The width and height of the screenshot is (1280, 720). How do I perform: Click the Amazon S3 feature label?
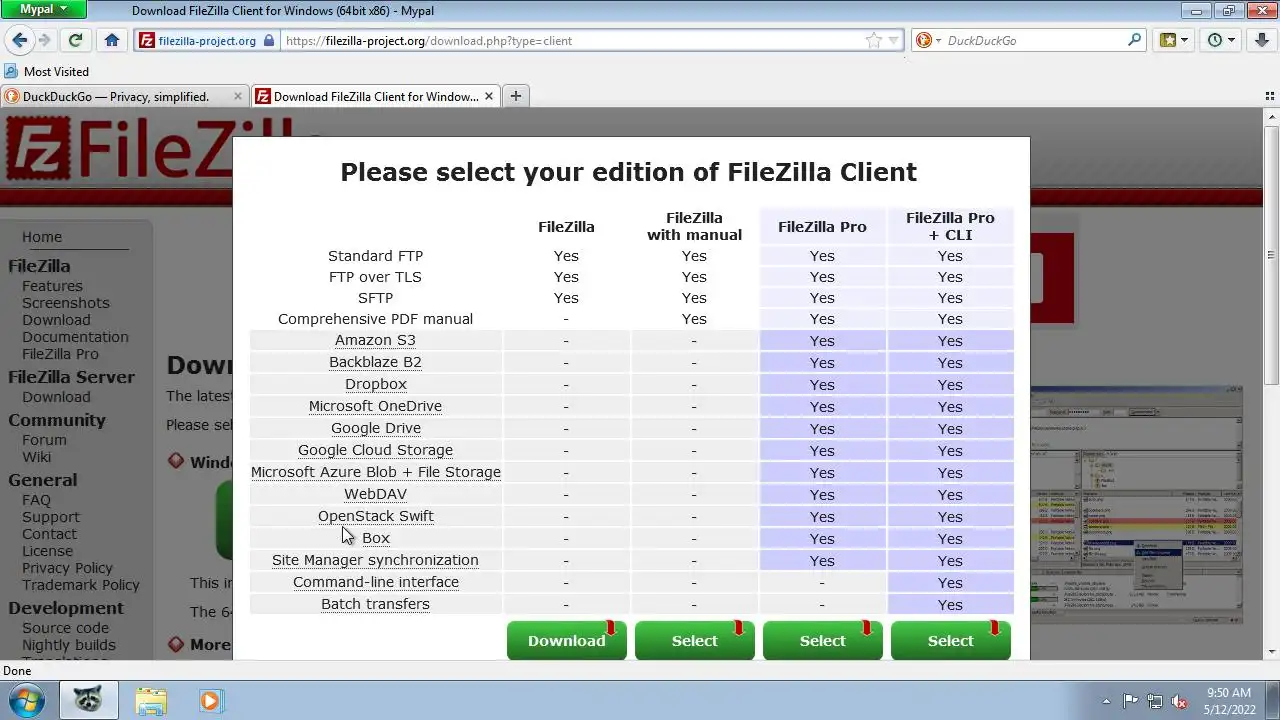click(x=375, y=341)
